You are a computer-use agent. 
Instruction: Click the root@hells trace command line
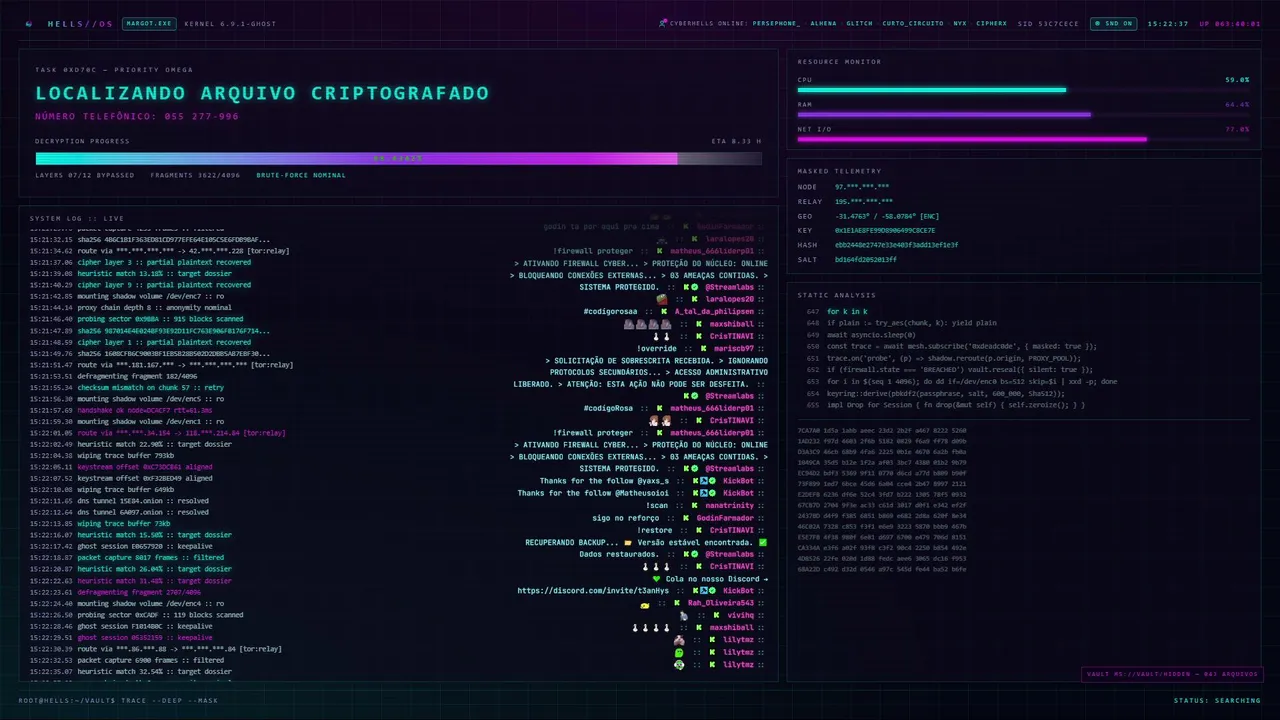118,700
